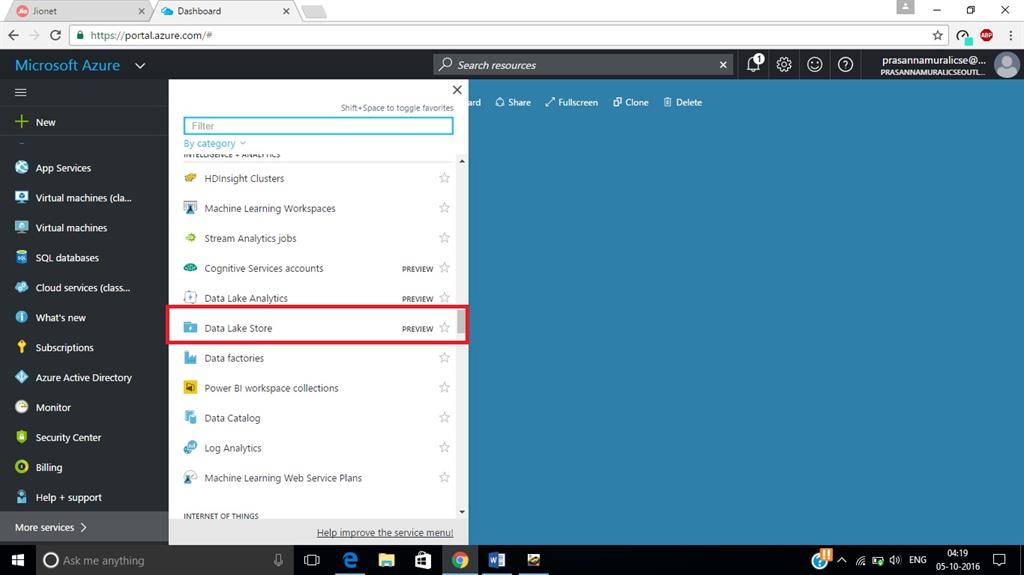Favorite Stream Analytics jobs with star
Image resolution: width=1024 pixels, height=575 pixels.
click(x=444, y=238)
